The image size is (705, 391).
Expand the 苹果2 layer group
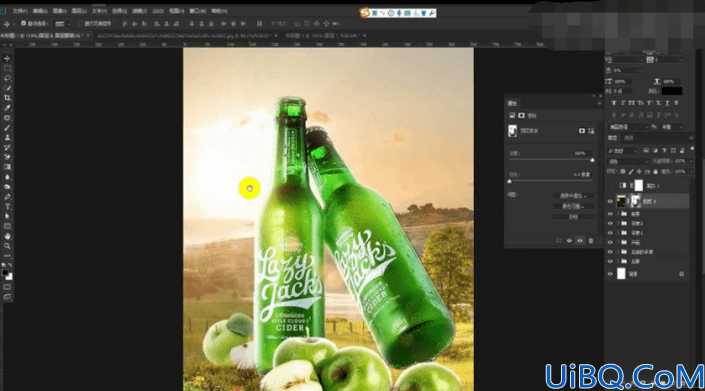(618, 223)
